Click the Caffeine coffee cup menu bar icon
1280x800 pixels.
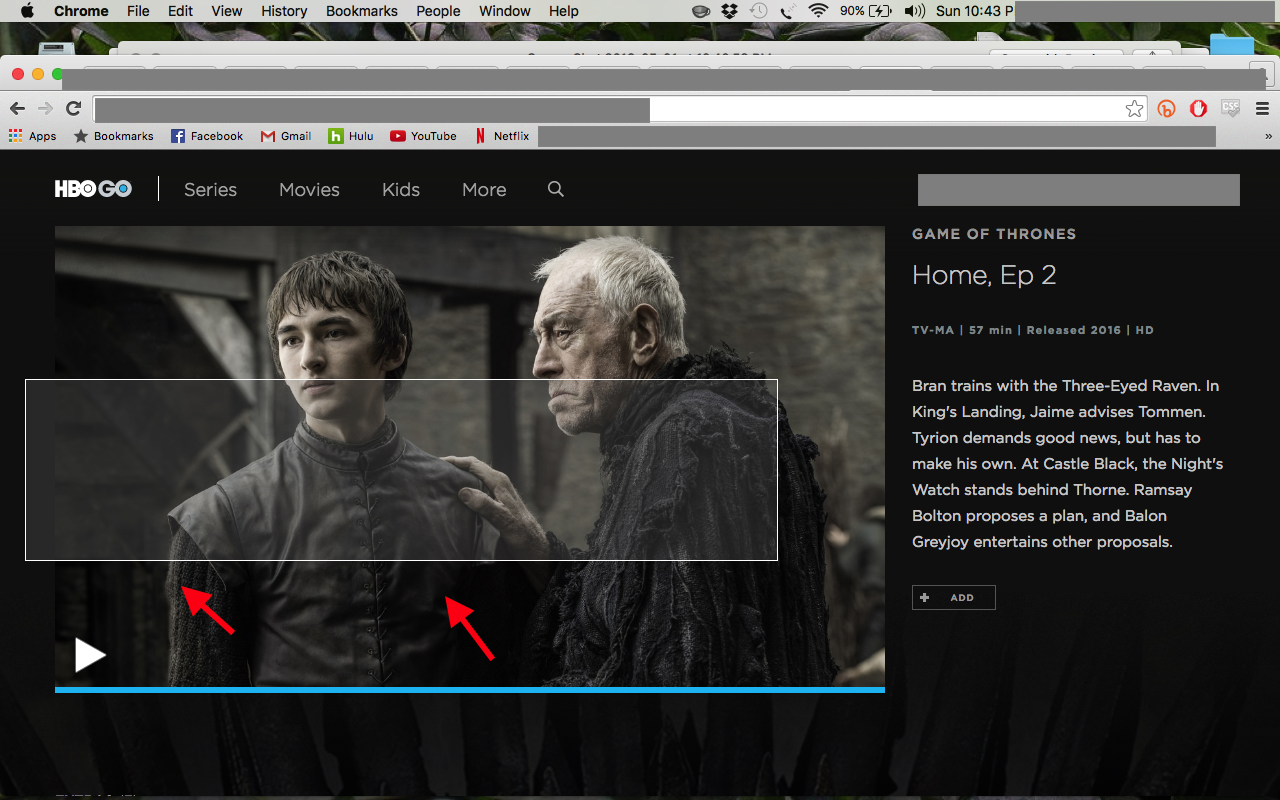(x=702, y=11)
